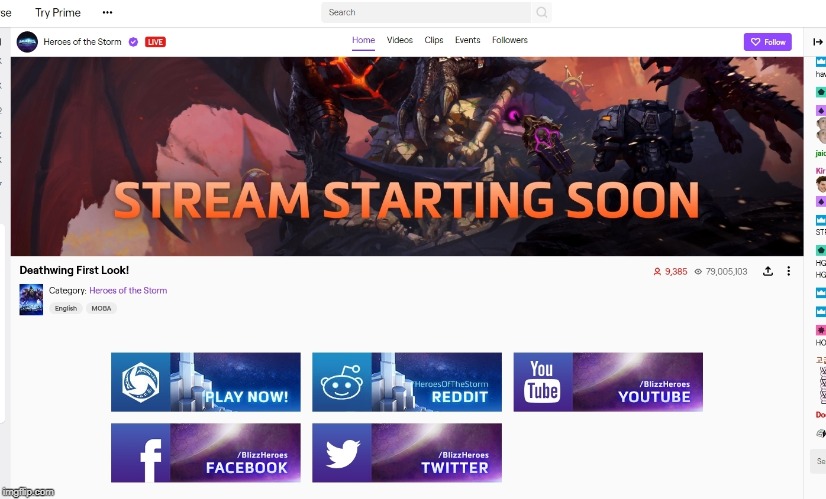The image size is (826, 499).
Task: Click the share stream icon
Action: (768, 271)
